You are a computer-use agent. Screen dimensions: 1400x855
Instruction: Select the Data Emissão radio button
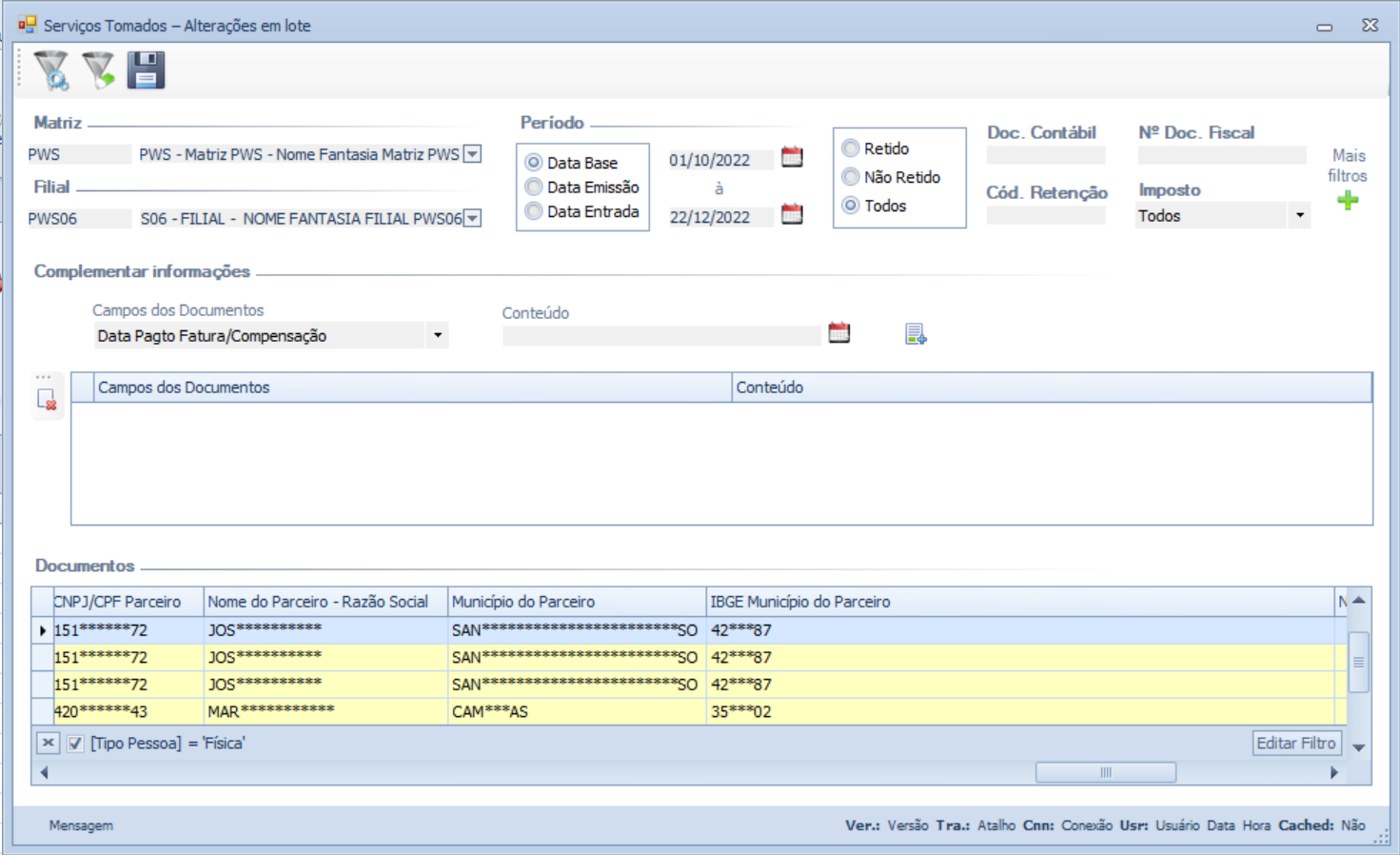coord(534,188)
